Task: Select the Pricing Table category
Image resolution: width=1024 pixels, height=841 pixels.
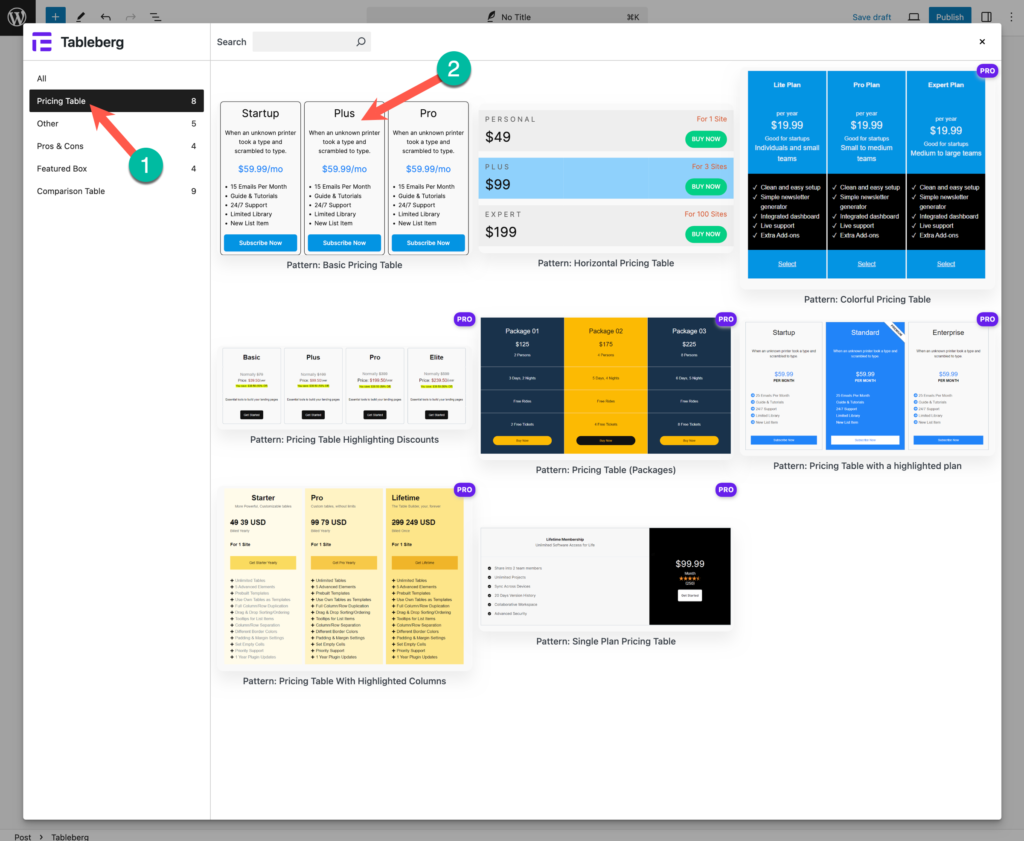Action: [x=116, y=101]
